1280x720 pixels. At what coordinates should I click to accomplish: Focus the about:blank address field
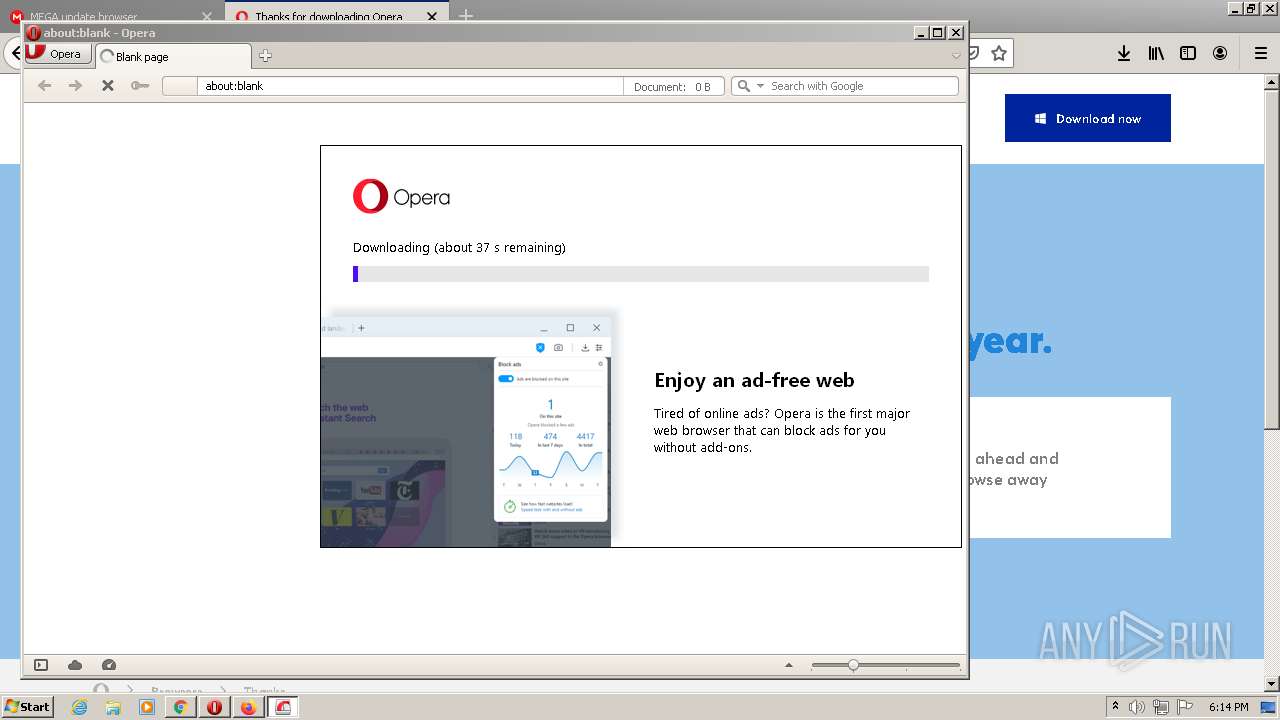[410, 86]
